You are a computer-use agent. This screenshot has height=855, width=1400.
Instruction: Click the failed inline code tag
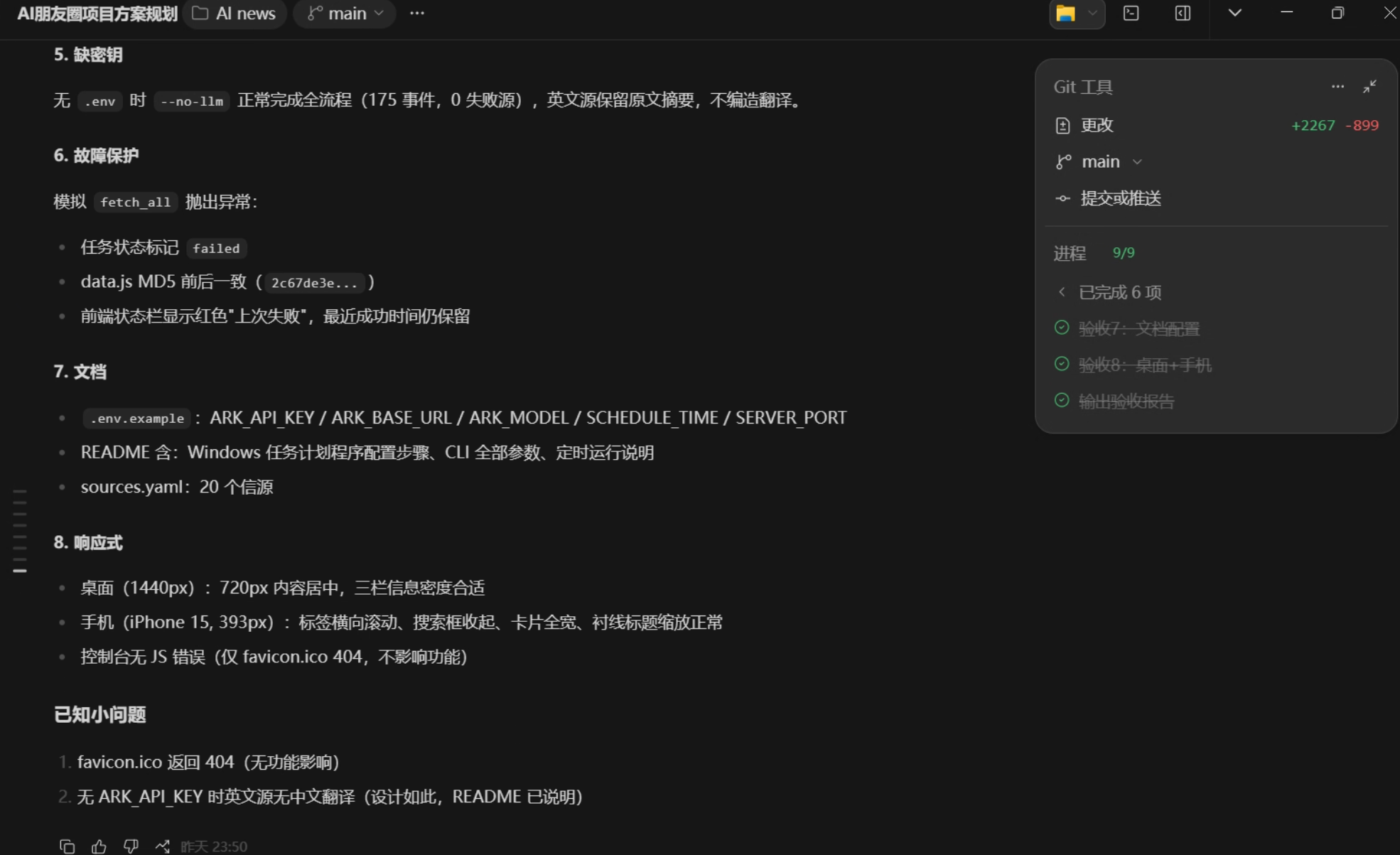[x=217, y=248]
